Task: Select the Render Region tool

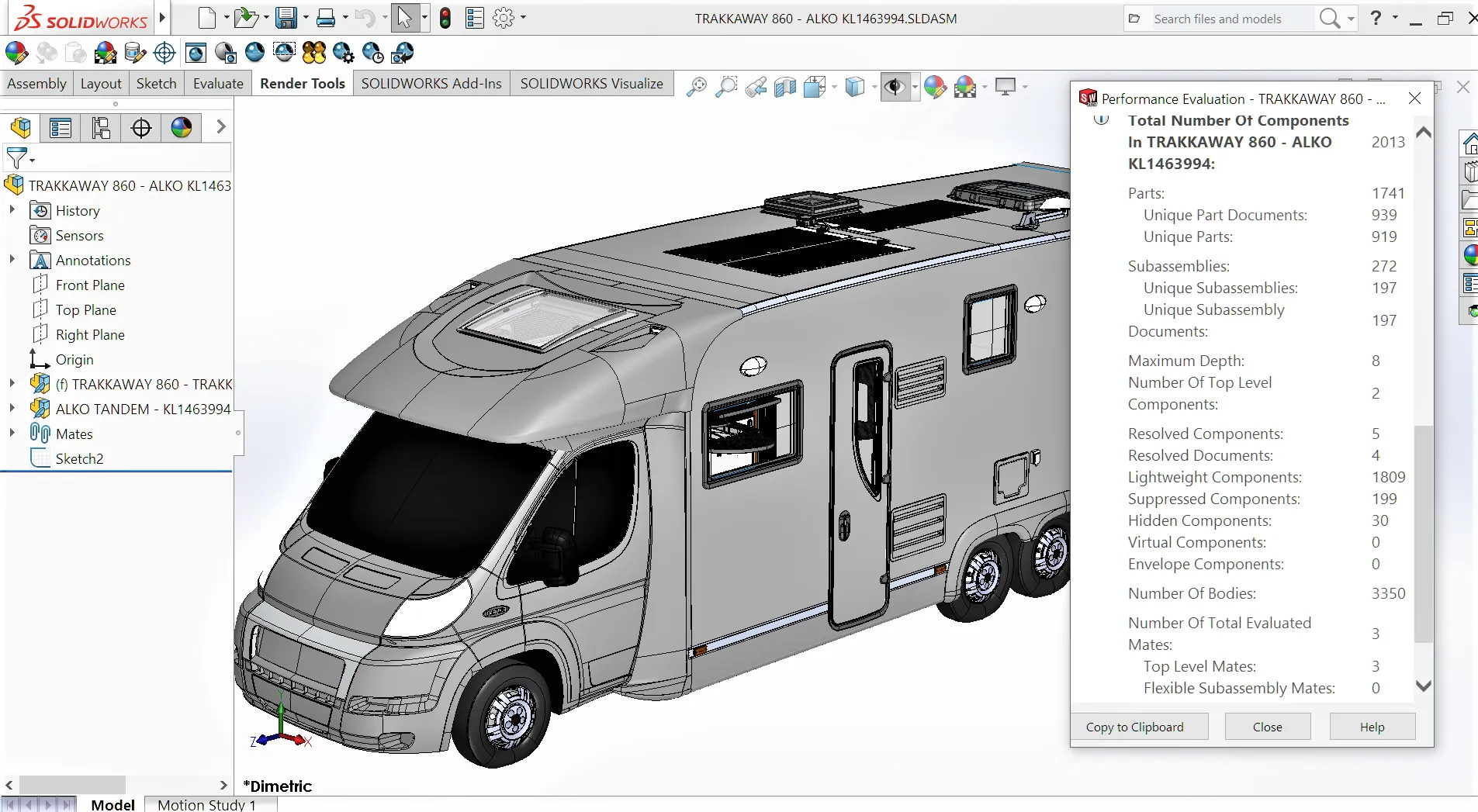Action: pyautogui.click(x=284, y=52)
